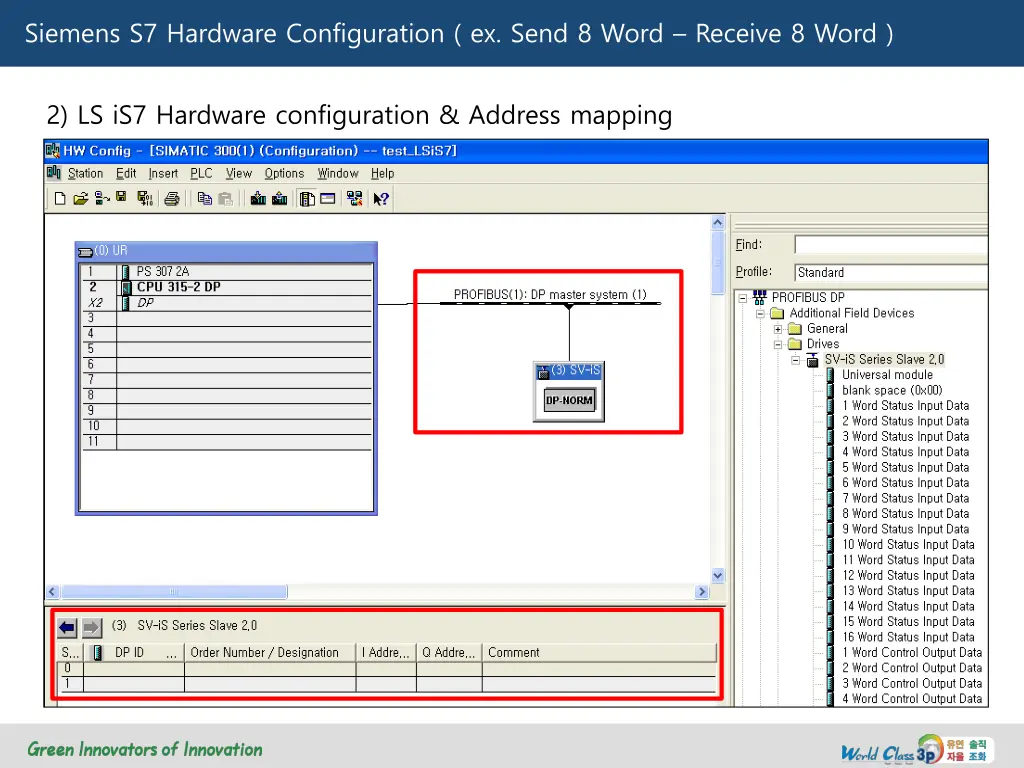Click the back arrow in slave detail pane

pyautogui.click(x=67, y=628)
